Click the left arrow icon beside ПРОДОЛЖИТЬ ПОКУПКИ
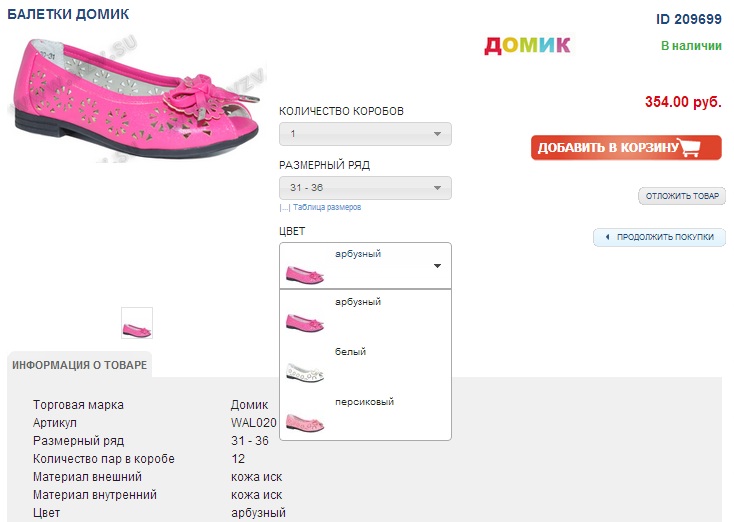734x522 pixels. tap(607, 237)
